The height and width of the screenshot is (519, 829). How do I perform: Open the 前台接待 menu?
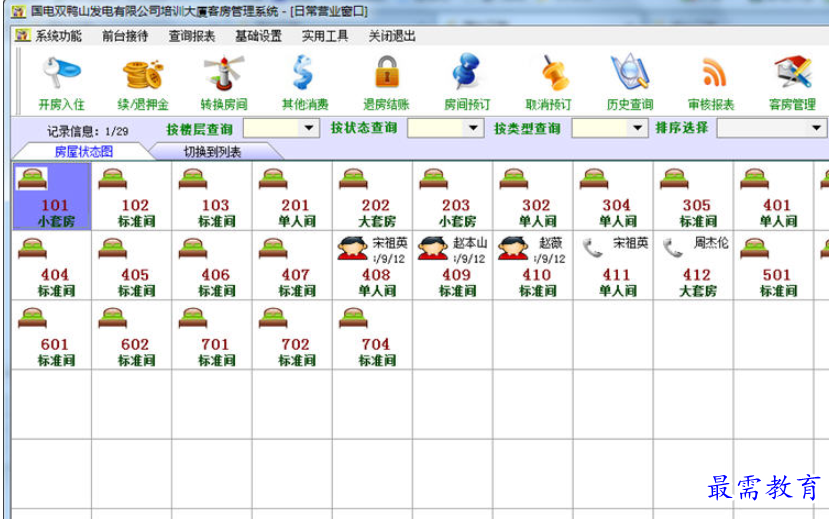(125, 36)
